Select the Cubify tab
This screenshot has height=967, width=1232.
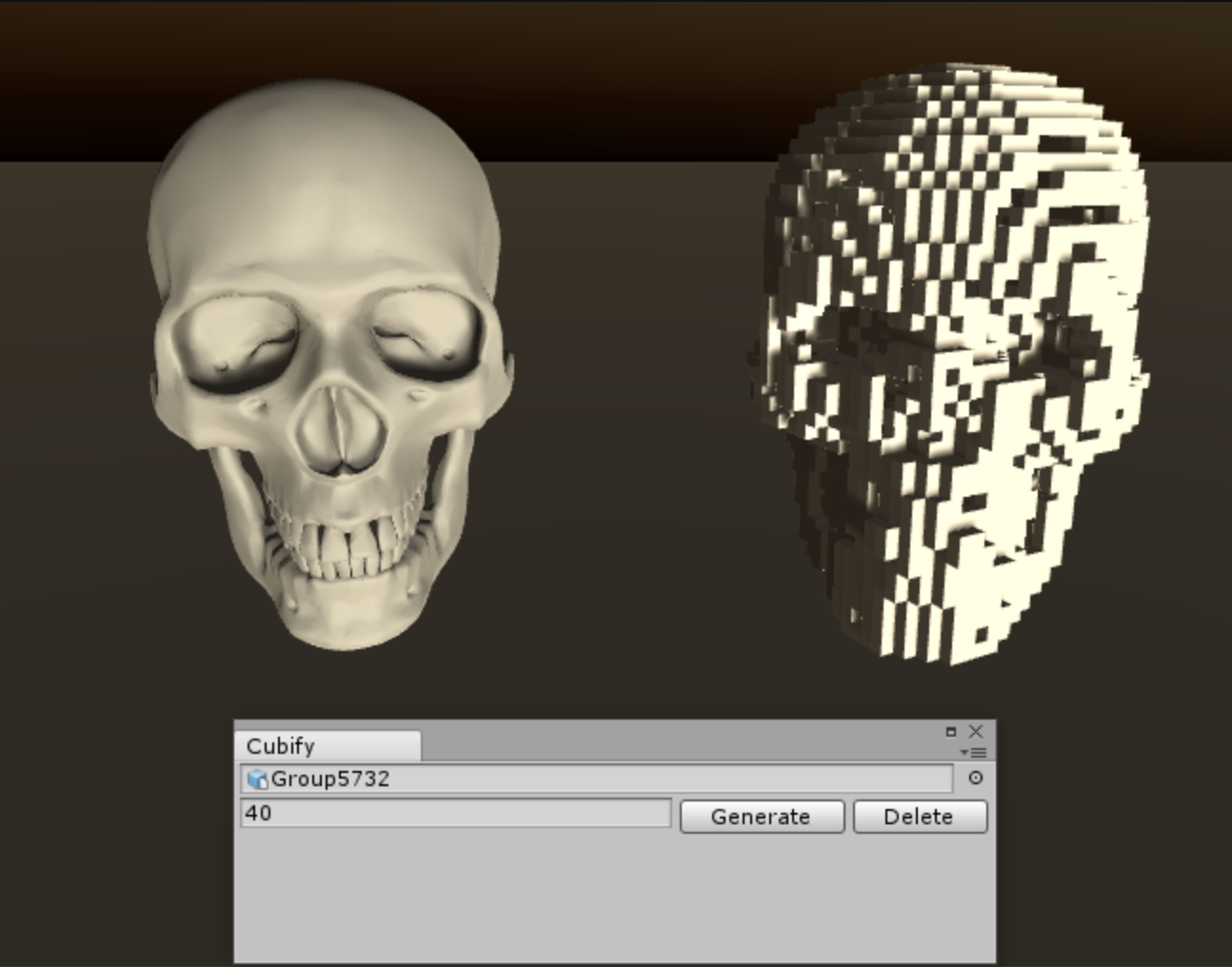286,746
